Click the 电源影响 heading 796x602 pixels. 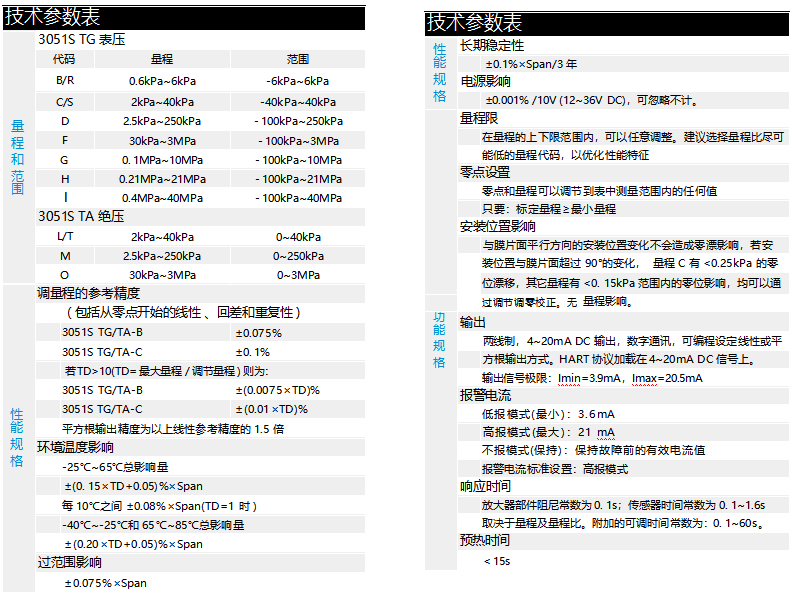click(484, 82)
